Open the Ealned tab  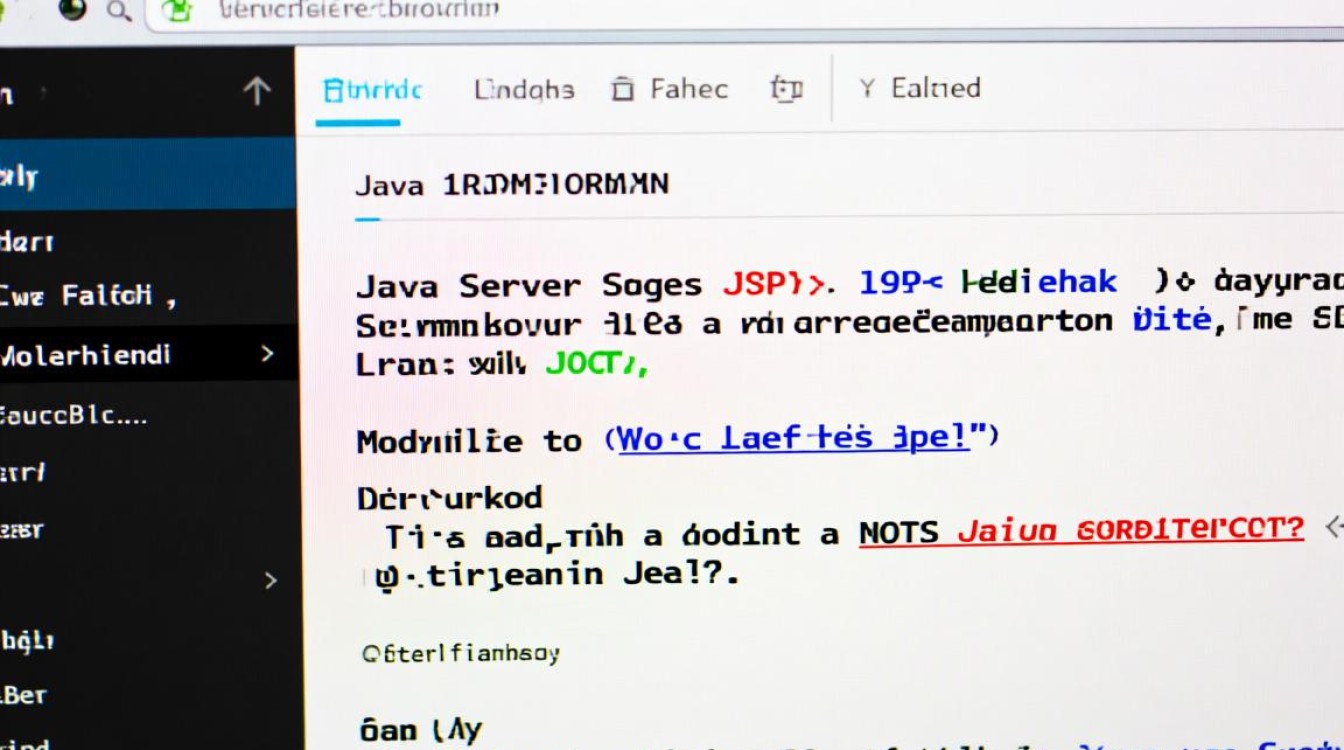(x=935, y=88)
